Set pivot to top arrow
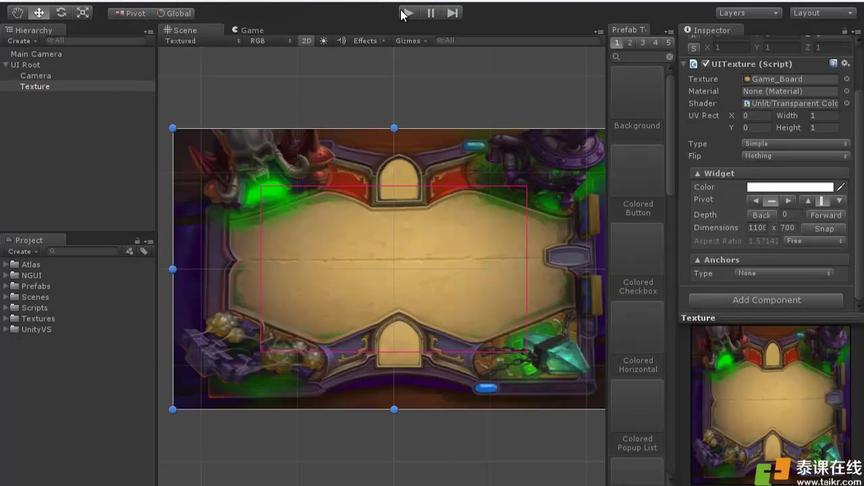Viewport: 864px width, 486px height. tap(808, 201)
